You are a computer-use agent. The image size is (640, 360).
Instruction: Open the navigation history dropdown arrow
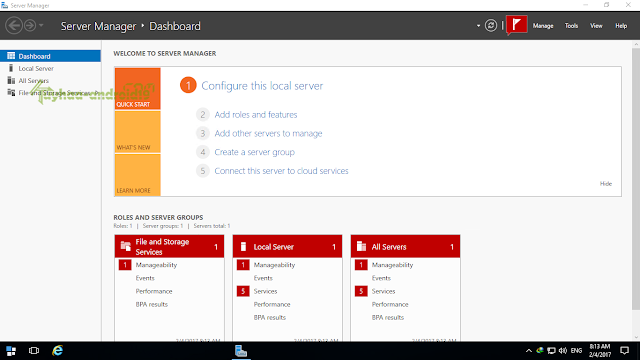pyautogui.click(x=41, y=26)
